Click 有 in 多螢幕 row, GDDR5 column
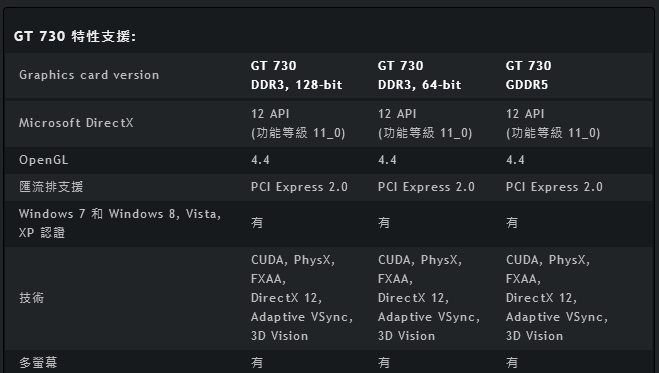 [512, 362]
